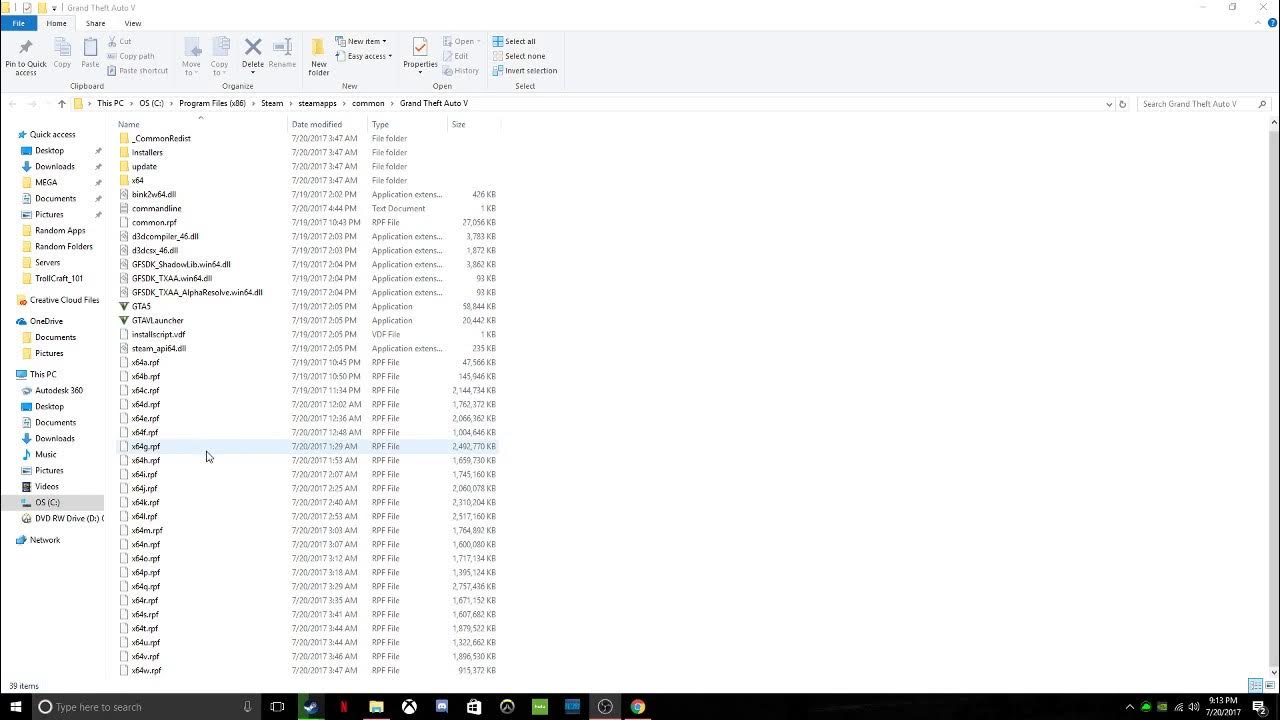Viewport: 1280px width, 720px height.
Task: Open the File menu tab
Action: tap(18, 23)
